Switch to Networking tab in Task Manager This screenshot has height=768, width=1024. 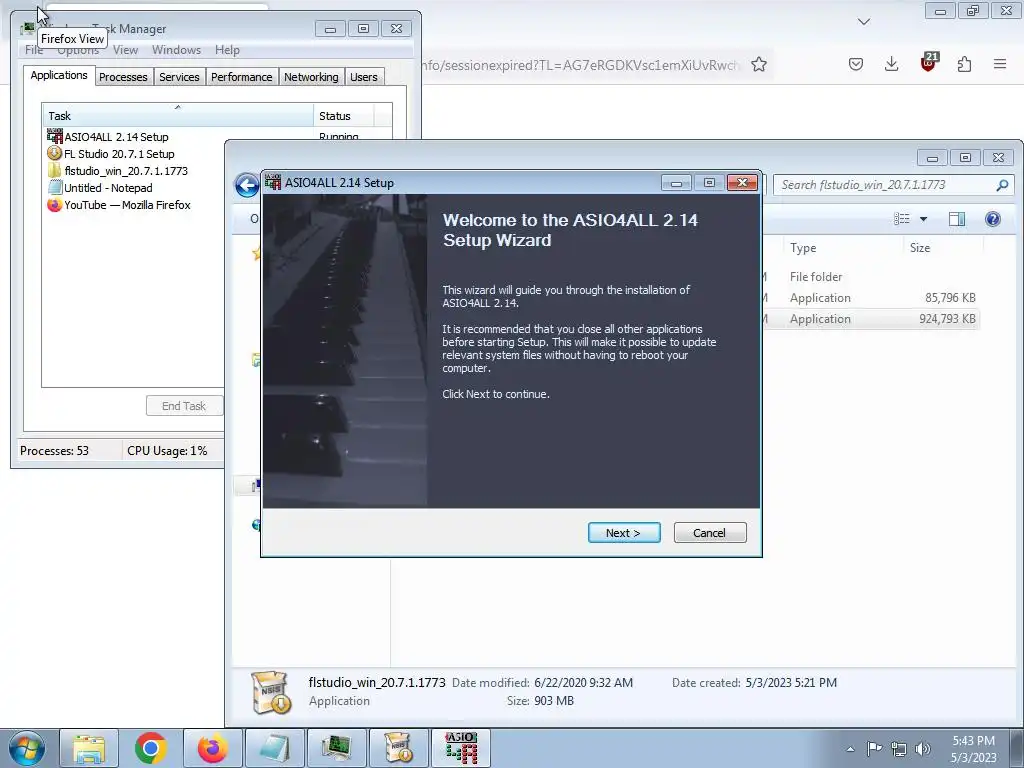tap(312, 77)
